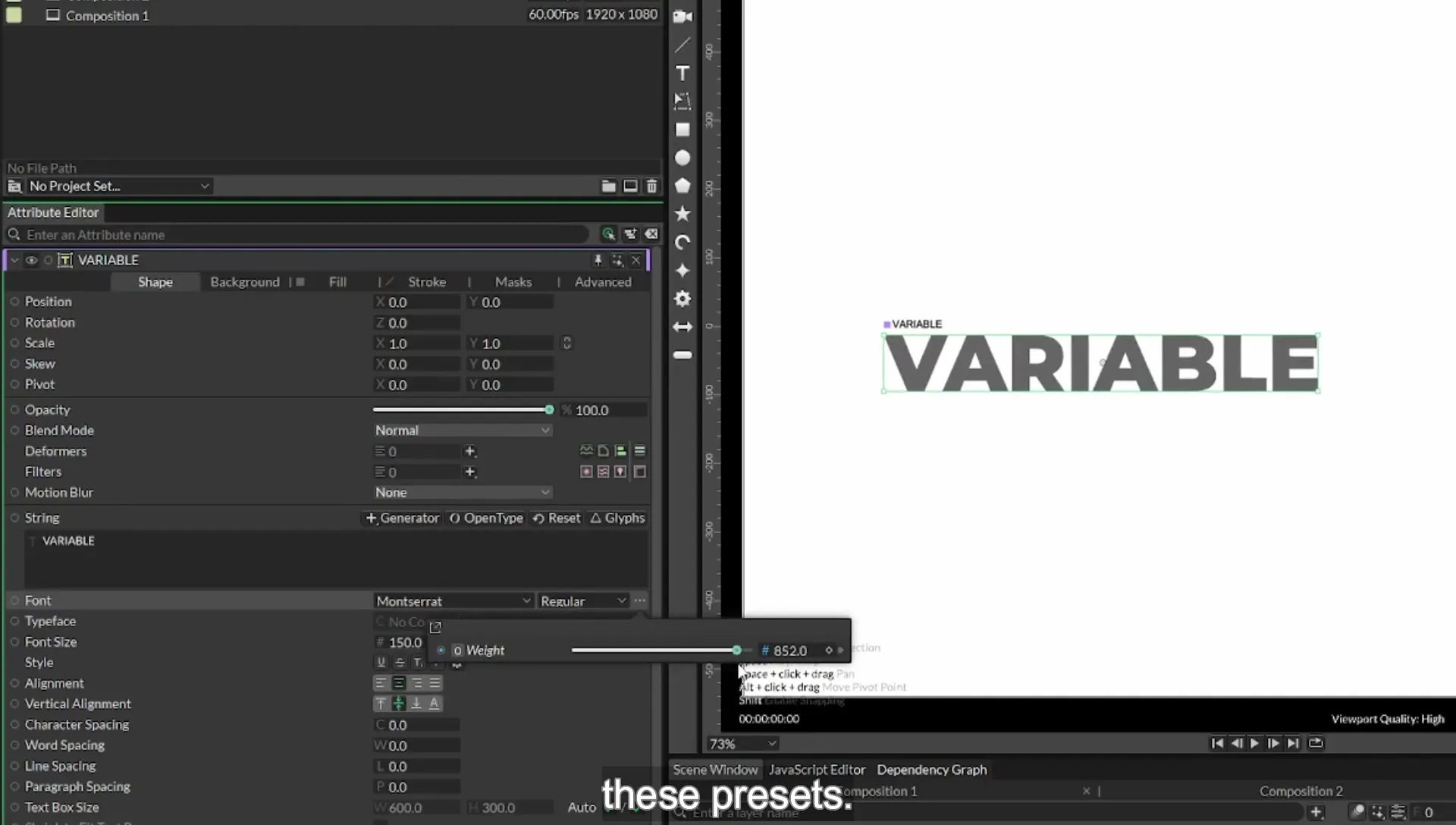
Task: Pop out the Weight axis panel
Action: pos(435,627)
